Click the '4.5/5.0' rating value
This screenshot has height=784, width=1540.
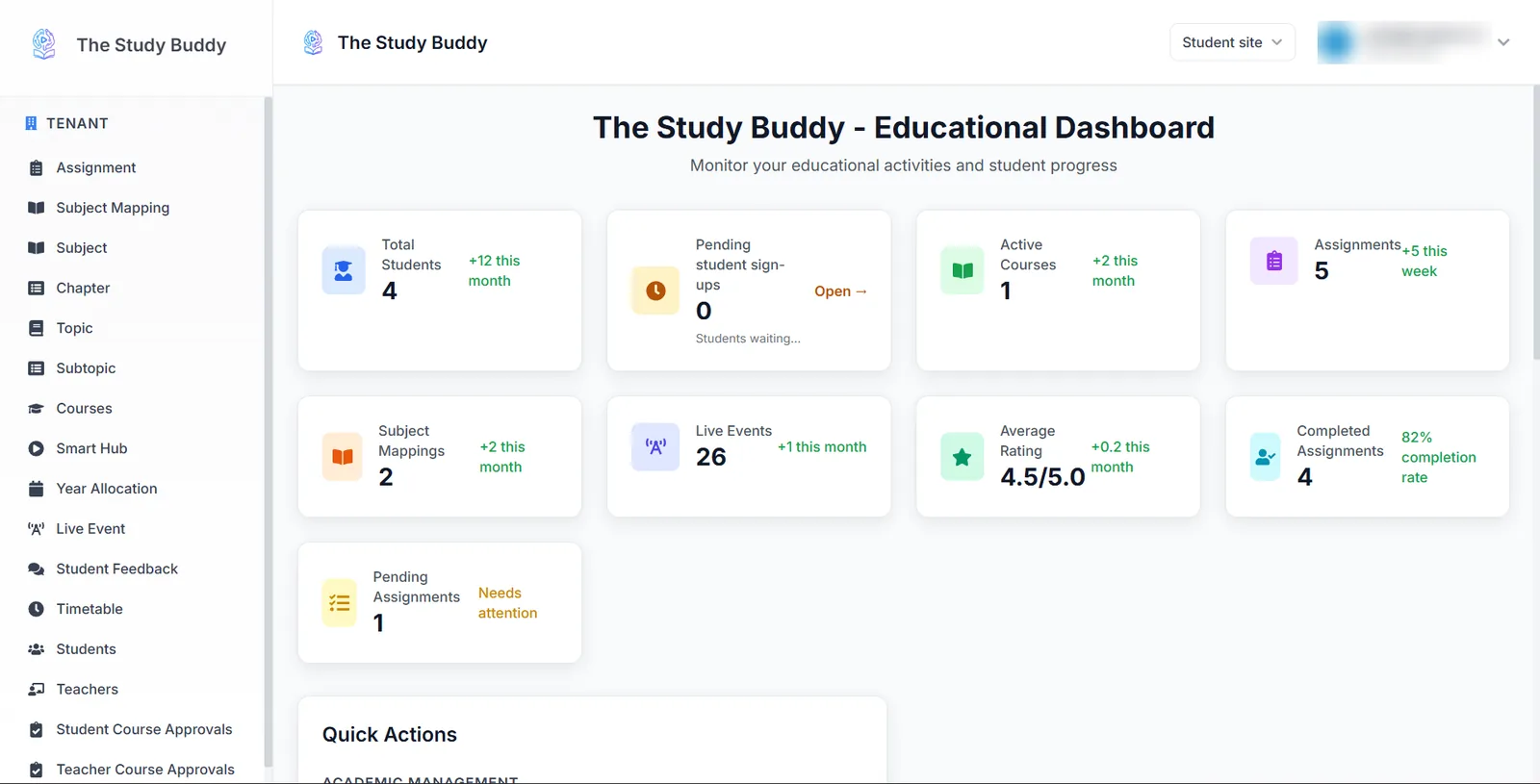click(1042, 477)
